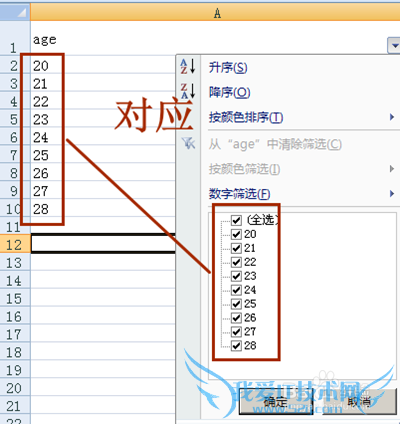
Task: Uncheck the 23 filter checkbox
Action: [x=236, y=276]
